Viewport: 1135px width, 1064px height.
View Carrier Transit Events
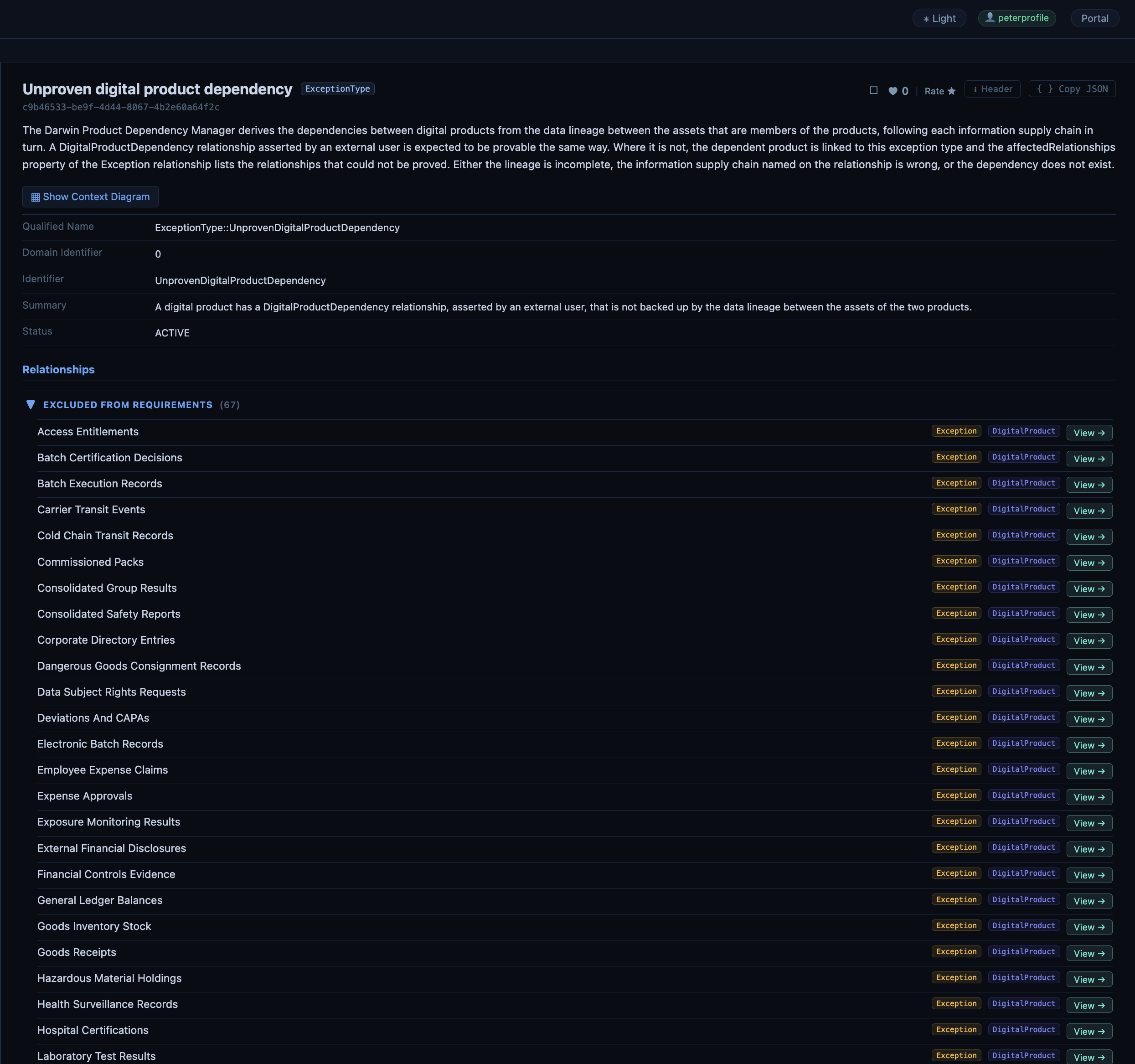click(x=1089, y=511)
